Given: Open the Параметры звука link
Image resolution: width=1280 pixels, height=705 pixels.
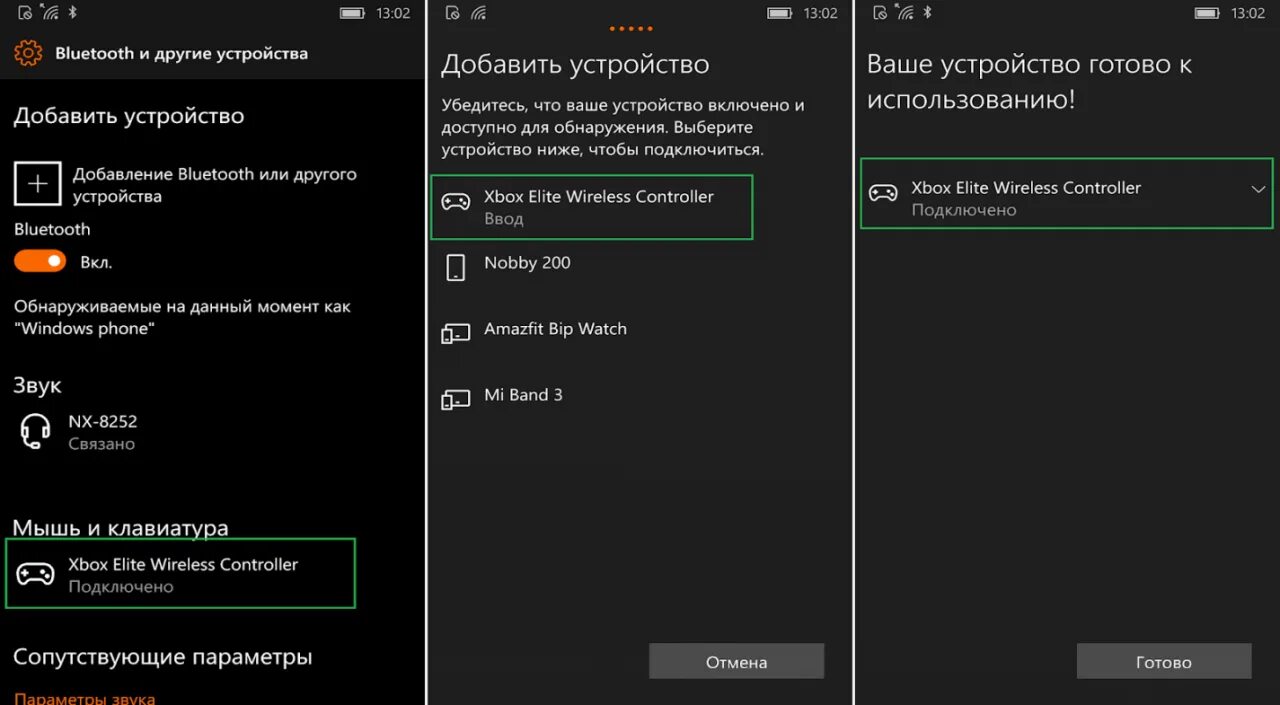Looking at the screenshot, I should tap(85, 698).
